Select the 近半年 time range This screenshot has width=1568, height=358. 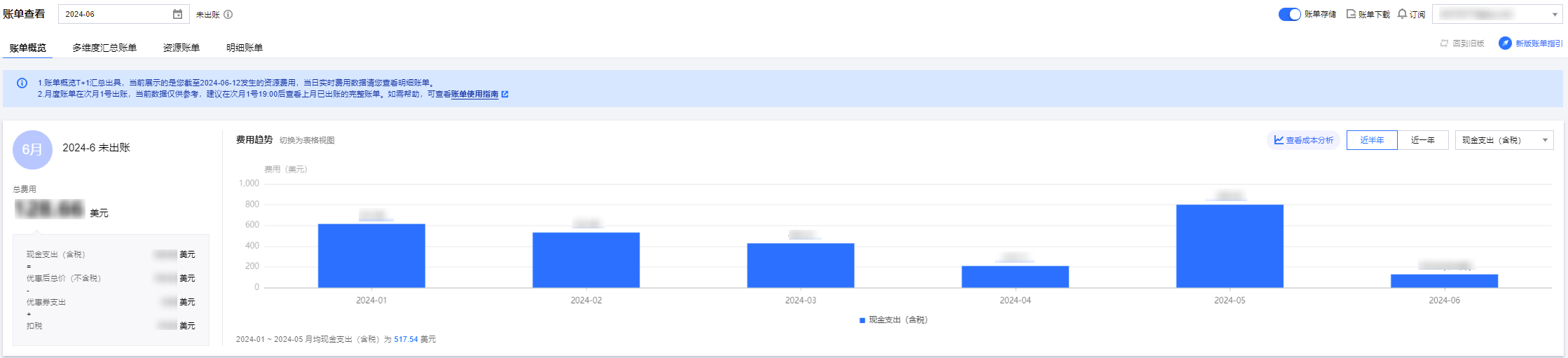[1372, 140]
